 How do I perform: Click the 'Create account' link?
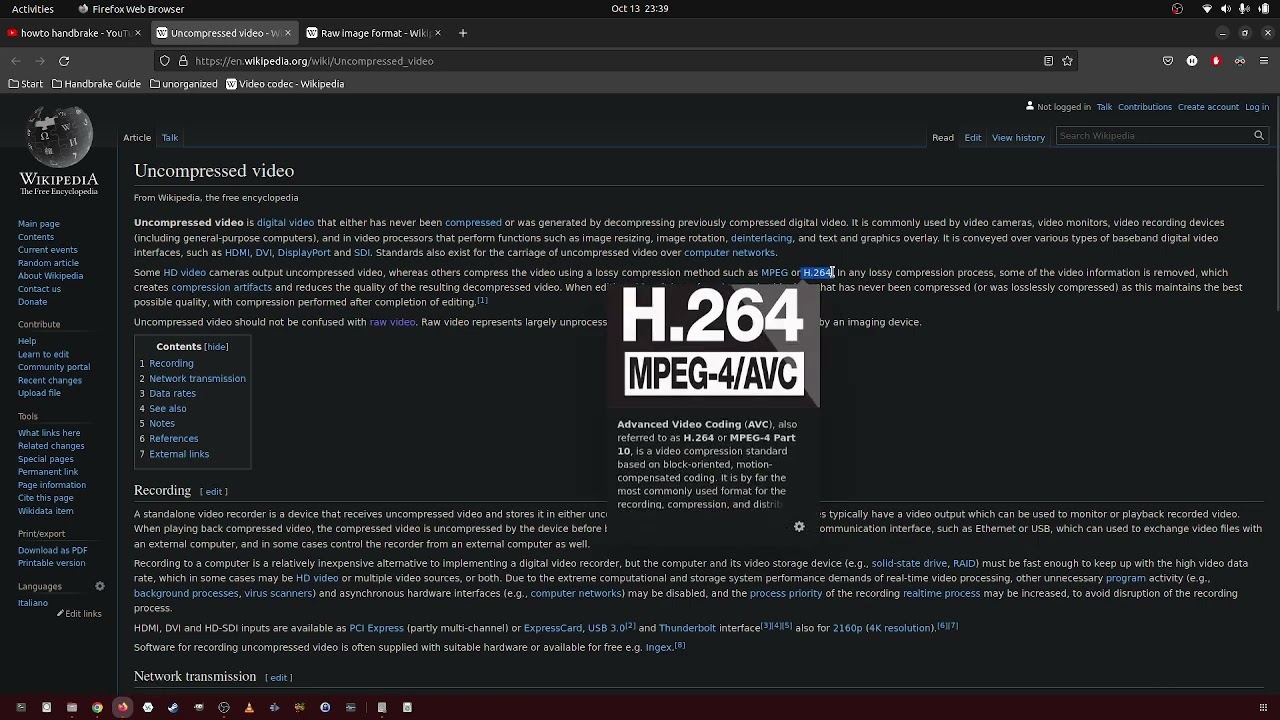(x=1208, y=107)
